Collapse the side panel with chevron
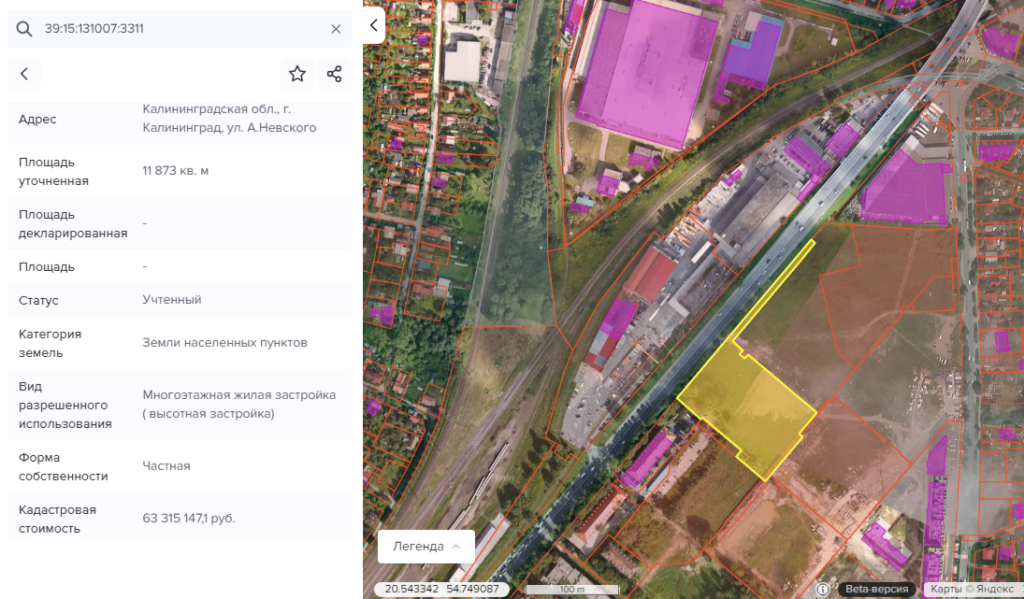Screen dimensions: 1024x599 point(374,25)
